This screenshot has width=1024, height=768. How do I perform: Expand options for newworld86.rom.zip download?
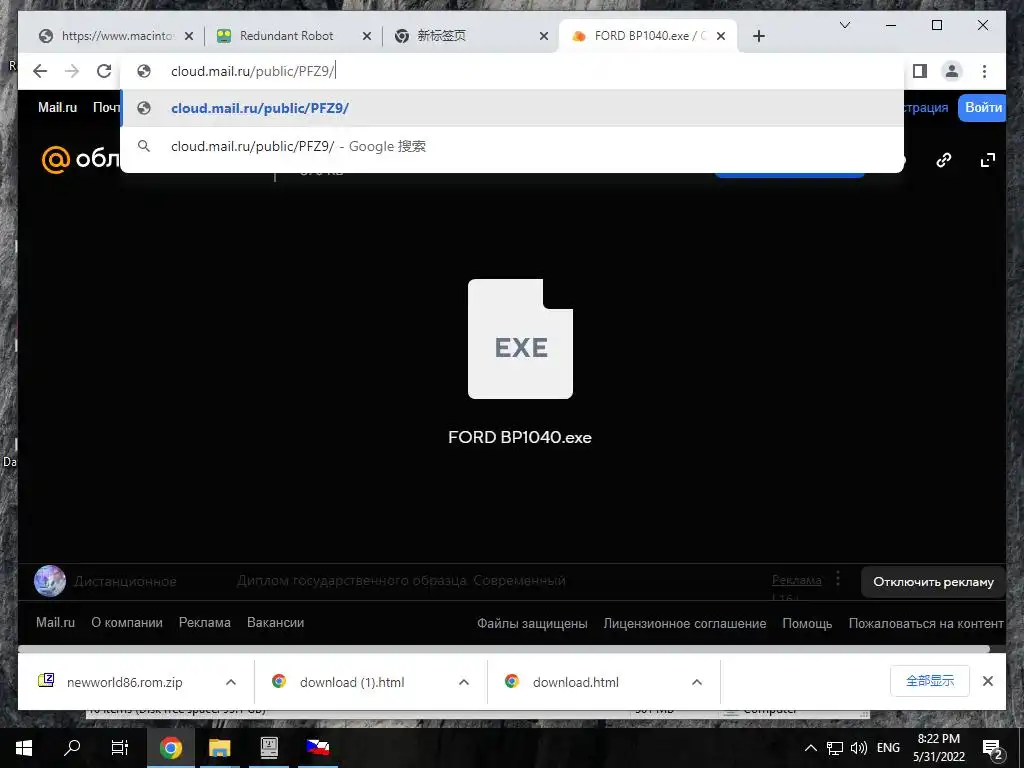point(231,682)
